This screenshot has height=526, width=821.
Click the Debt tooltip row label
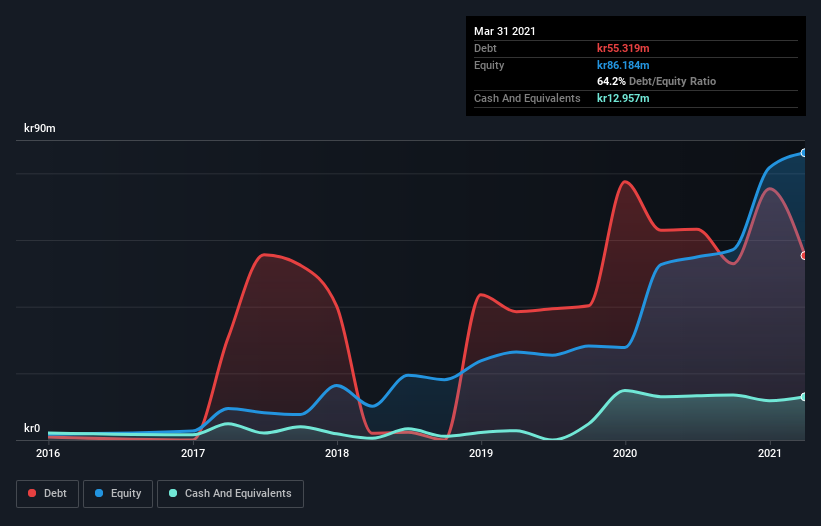(485, 48)
